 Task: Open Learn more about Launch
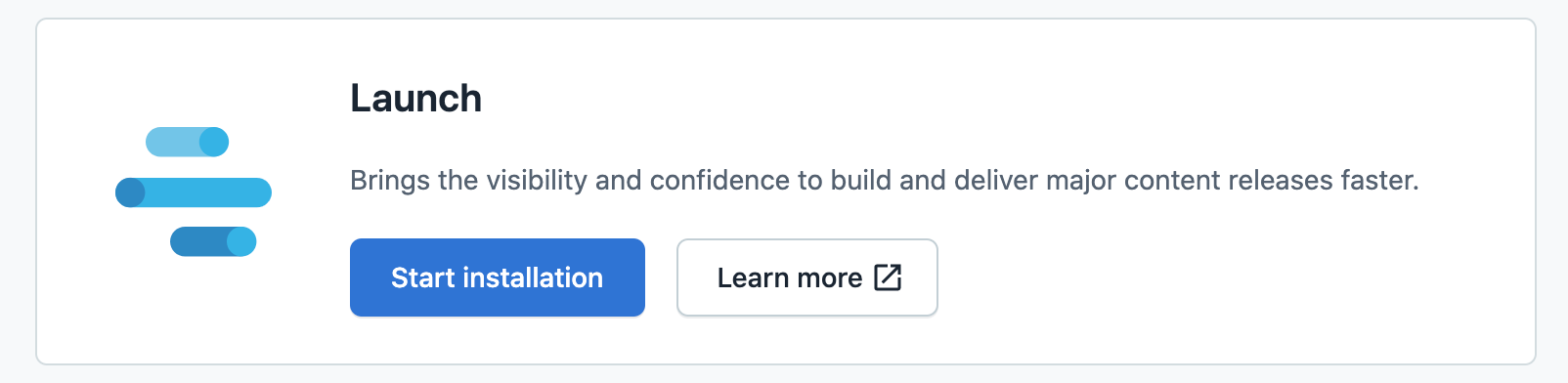pyautogui.click(x=807, y=277)
